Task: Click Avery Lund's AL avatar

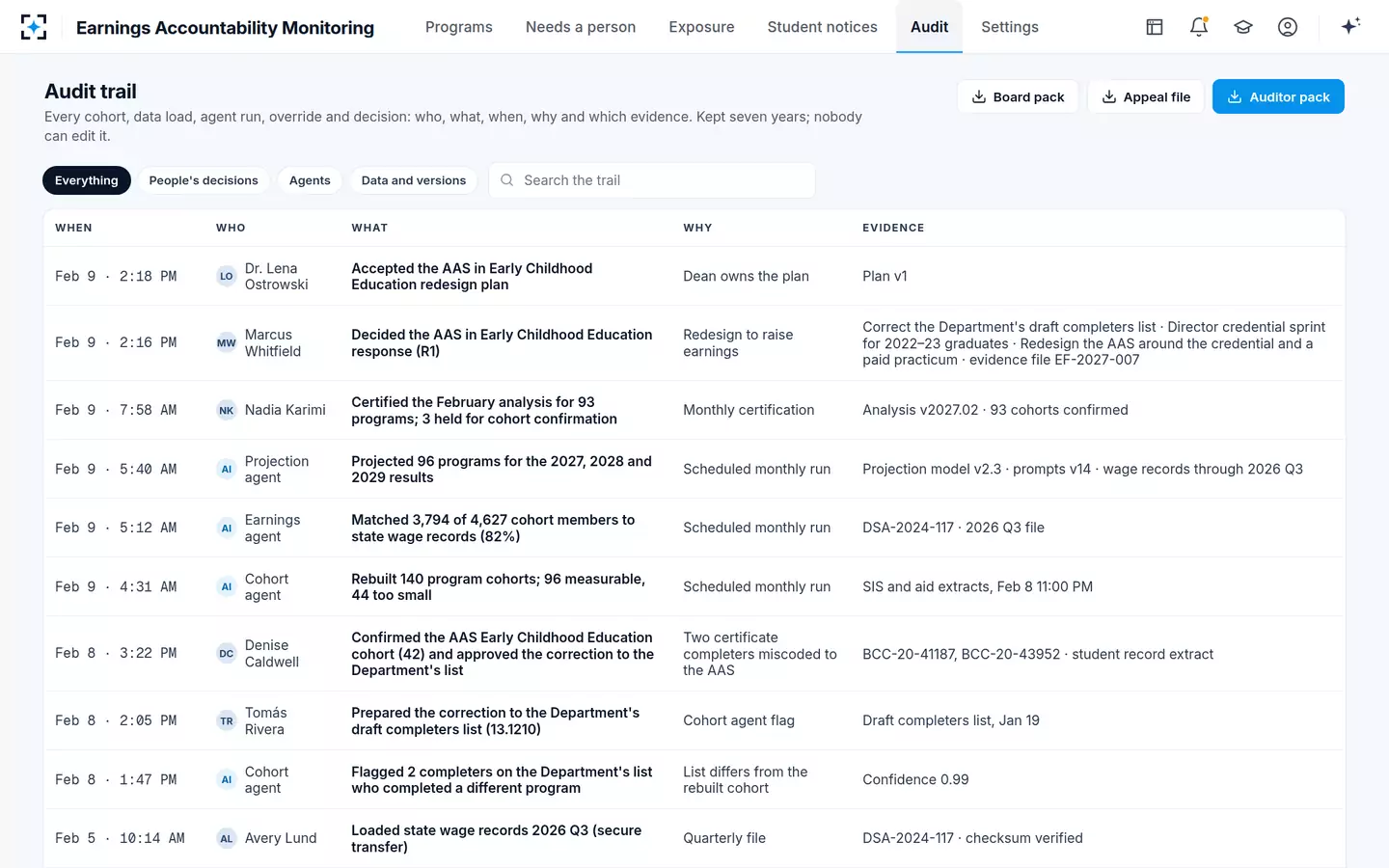Action: click(x=227, y=838)
